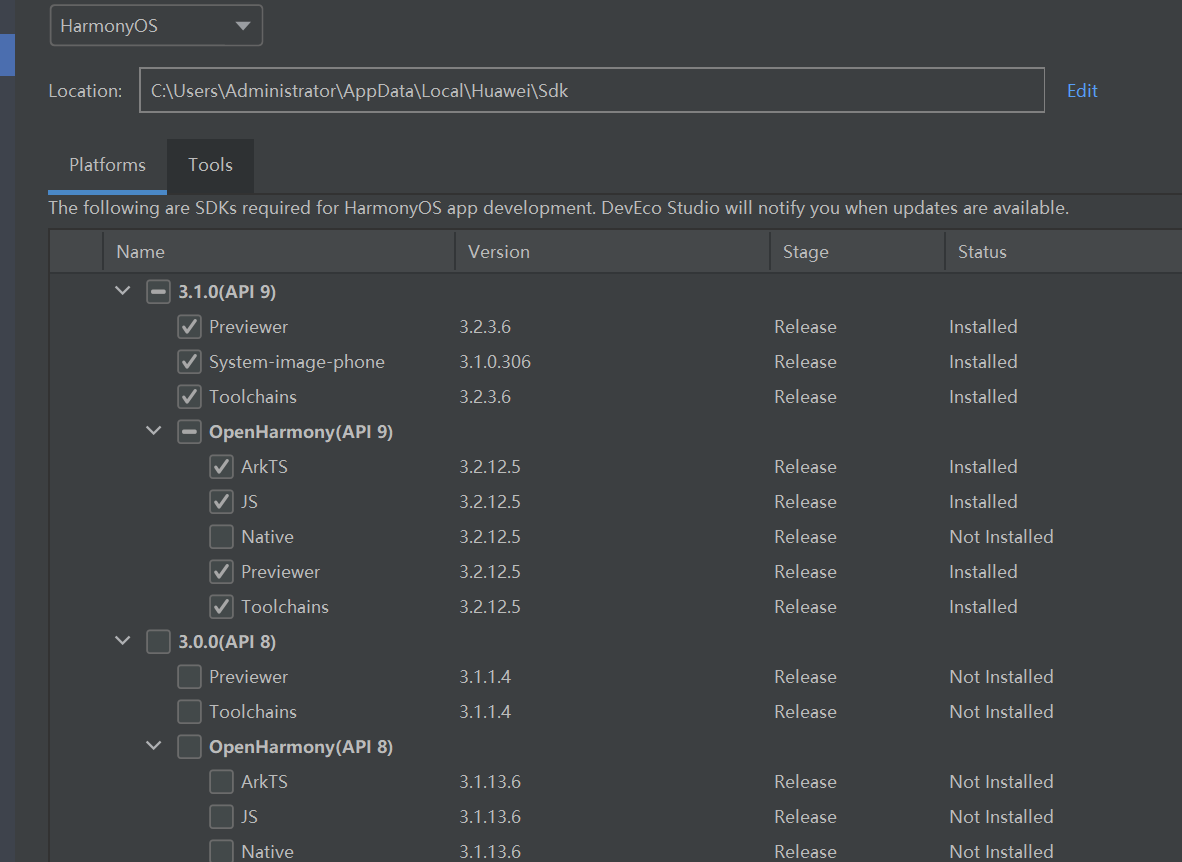1182x862 pixels.
Task: Click version 3.1.0.306 cell
Action: click(x=495, y=362)
